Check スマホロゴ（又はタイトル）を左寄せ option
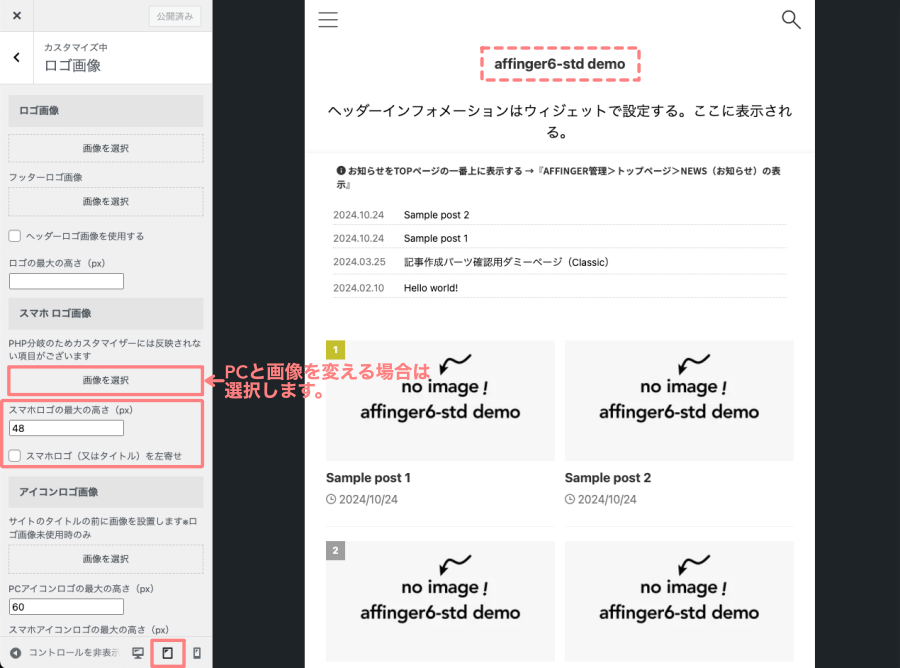 tap(15, 455)
